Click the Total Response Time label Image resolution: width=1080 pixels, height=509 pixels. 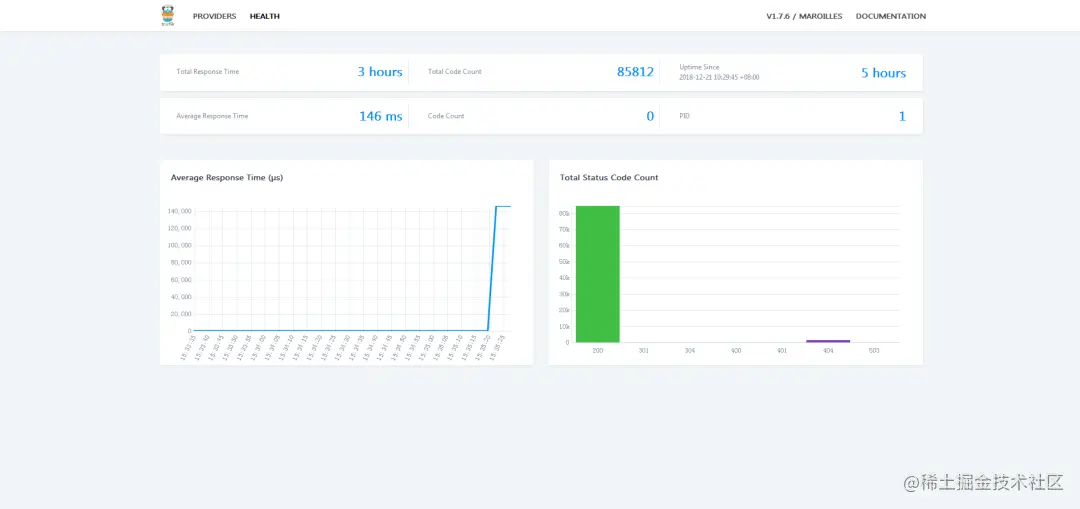(x=208, y=72)
